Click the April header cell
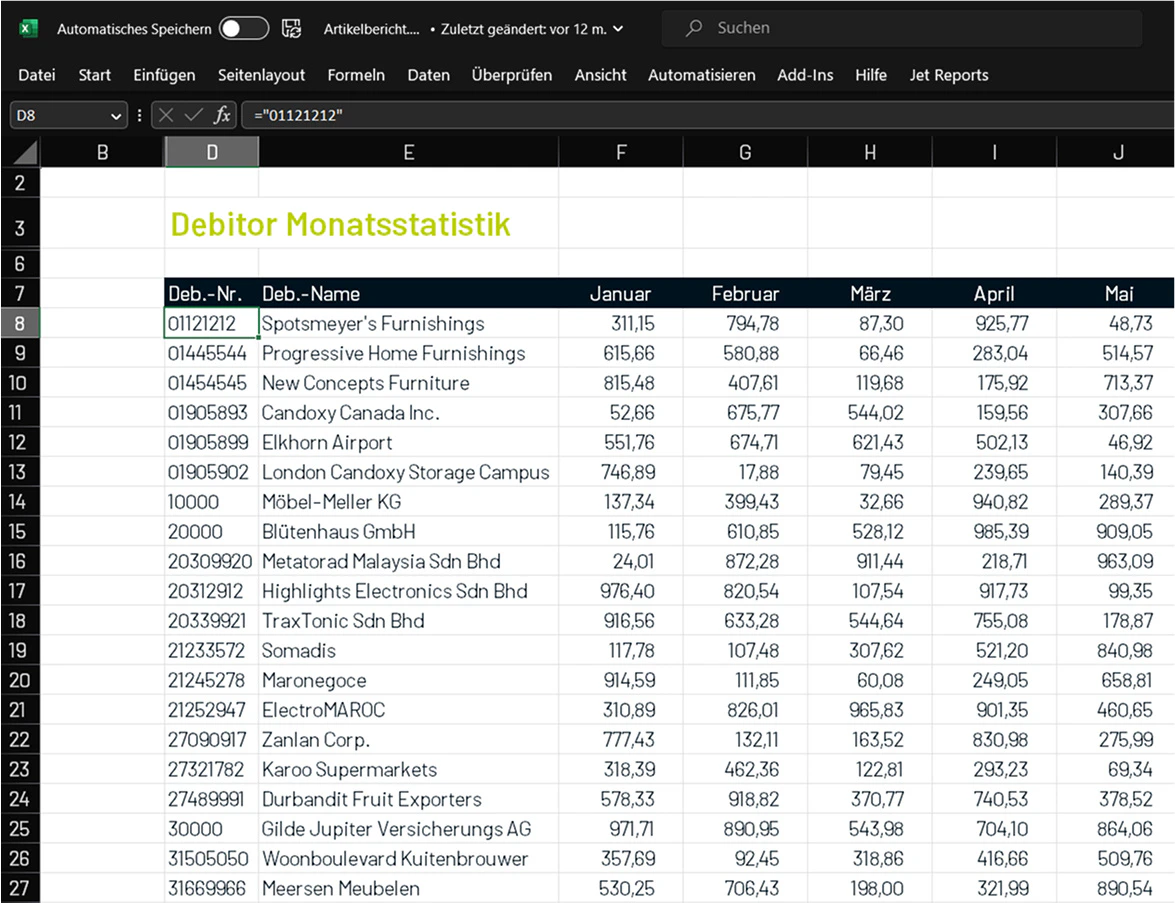Screen dimensions: 1175x903 (994, 294)
